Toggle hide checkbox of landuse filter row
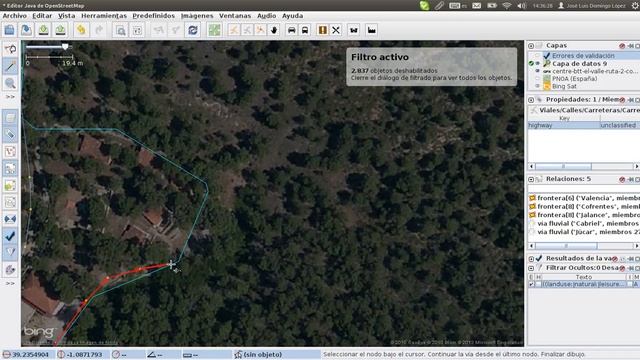Viewport: 640px width, 360px height. pyautogui.click(x=538, y=284)
